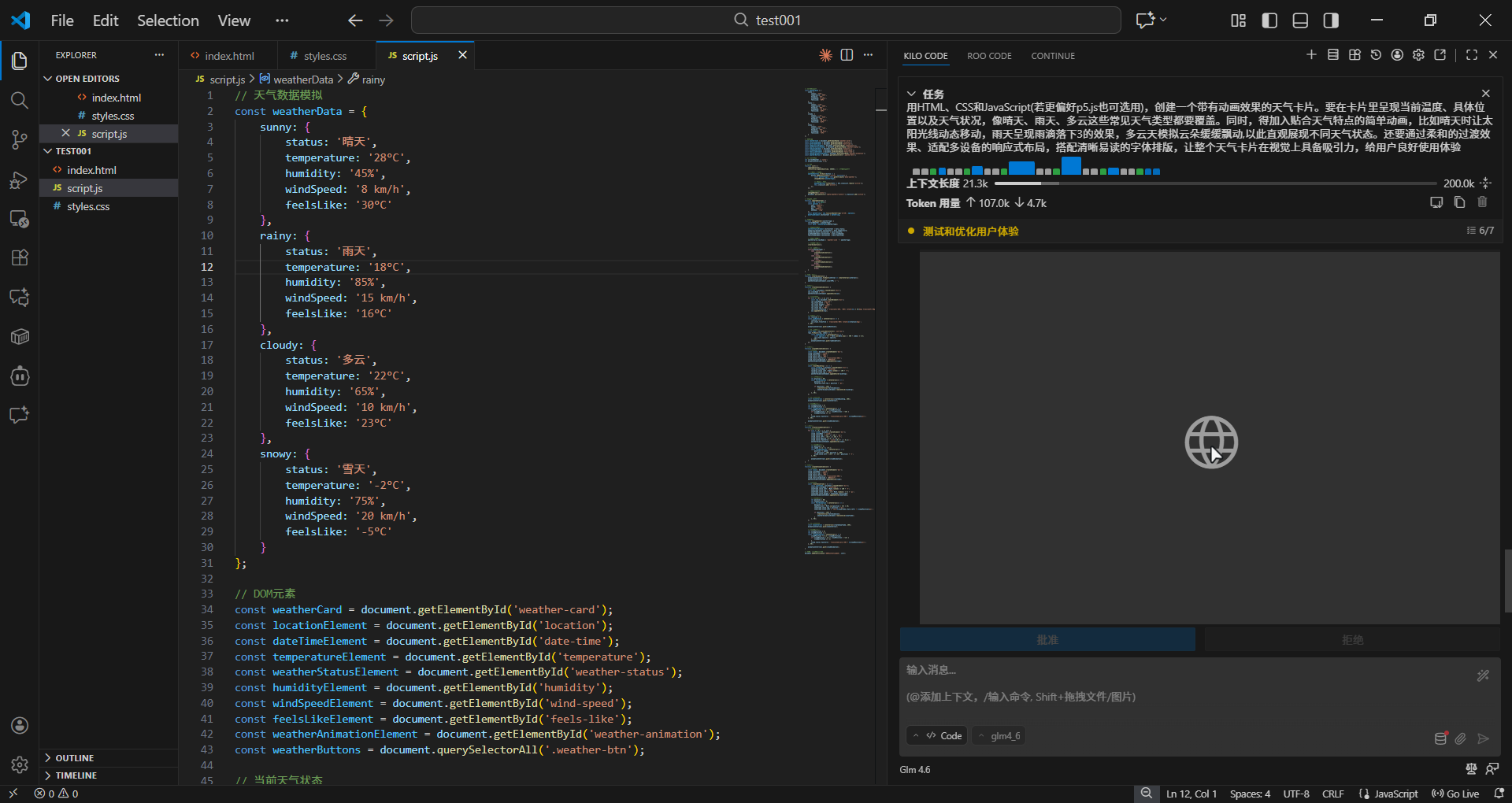The image size is (1512, 803).
Task: Open the Edit menu
Action: [106, 20]
